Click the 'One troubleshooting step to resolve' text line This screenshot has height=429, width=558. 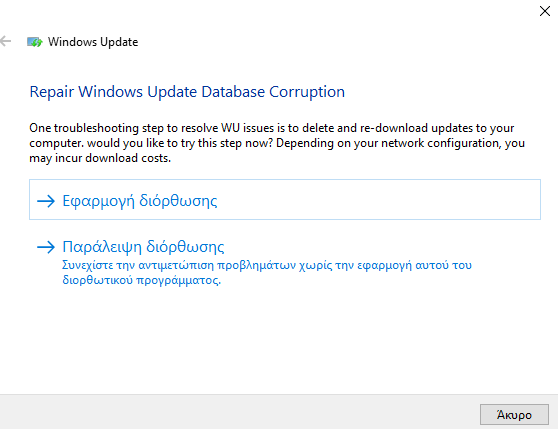(272, 128)
